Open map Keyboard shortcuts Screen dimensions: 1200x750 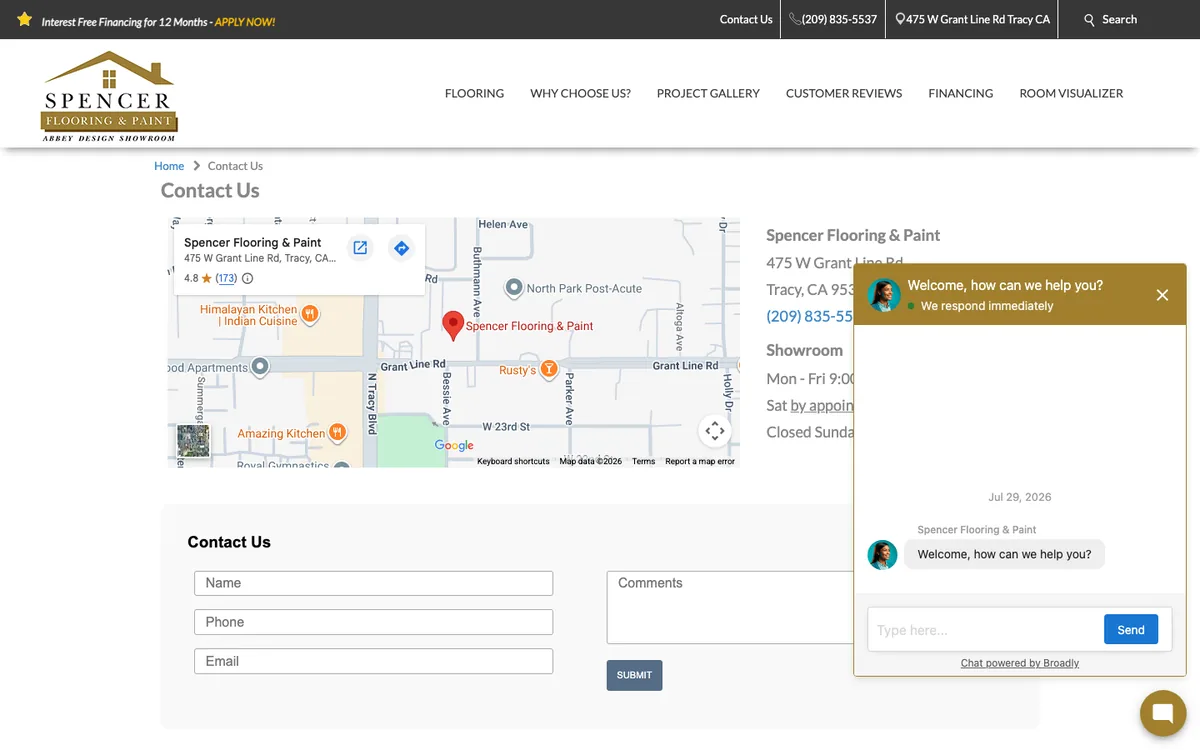[x=513, y=461]
